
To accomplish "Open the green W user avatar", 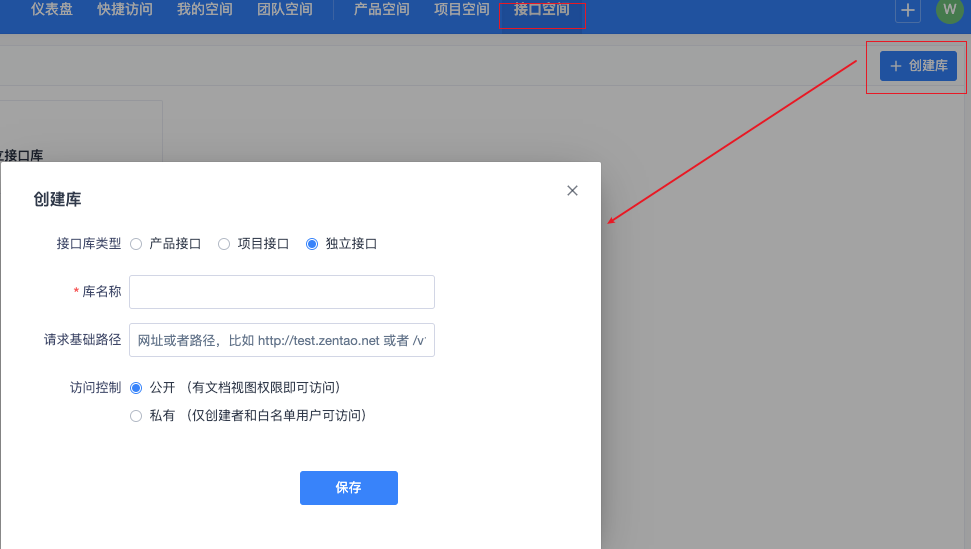I will coord(949,10).
